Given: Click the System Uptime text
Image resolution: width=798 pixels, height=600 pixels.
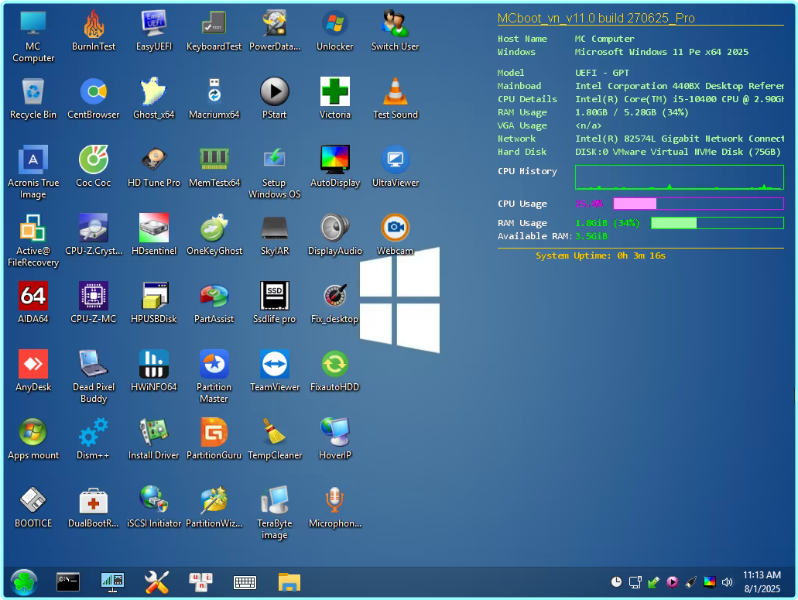Looking at the screenshot, I should (x=601, y=256).
